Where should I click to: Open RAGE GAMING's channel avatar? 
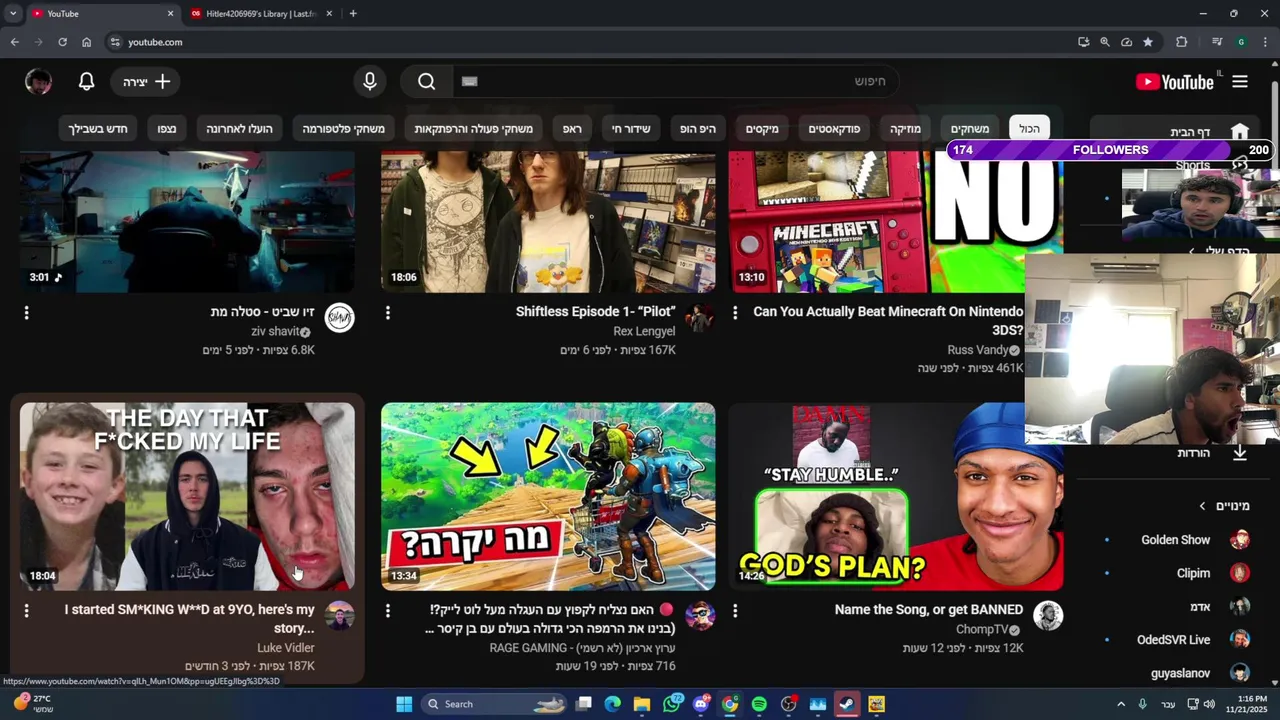[x=700, y=616]
